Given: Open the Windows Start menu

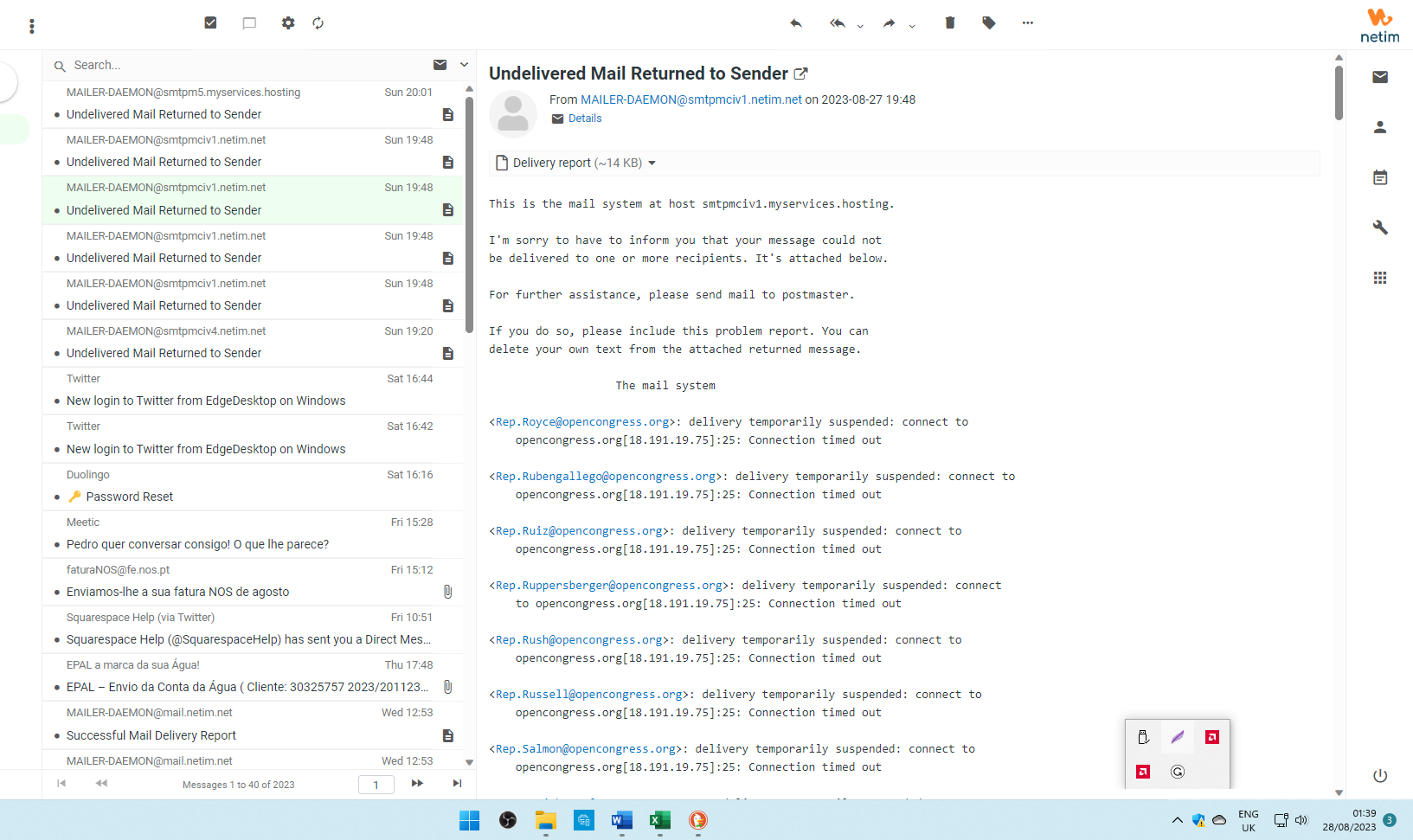Looking at the screenshot, I should coord(470,820).
